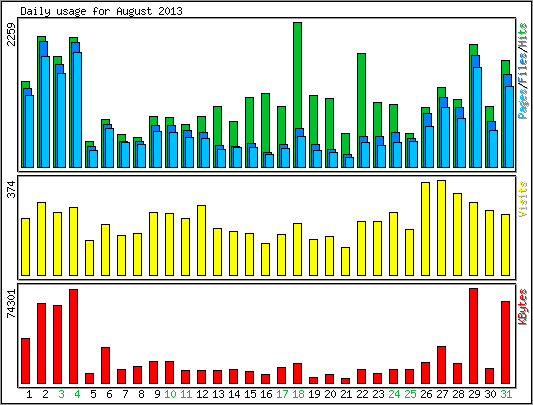The height and width of the screenshot is (405, 533).
Task: Click the 374 visits axis value
Action: click(12, 189)
